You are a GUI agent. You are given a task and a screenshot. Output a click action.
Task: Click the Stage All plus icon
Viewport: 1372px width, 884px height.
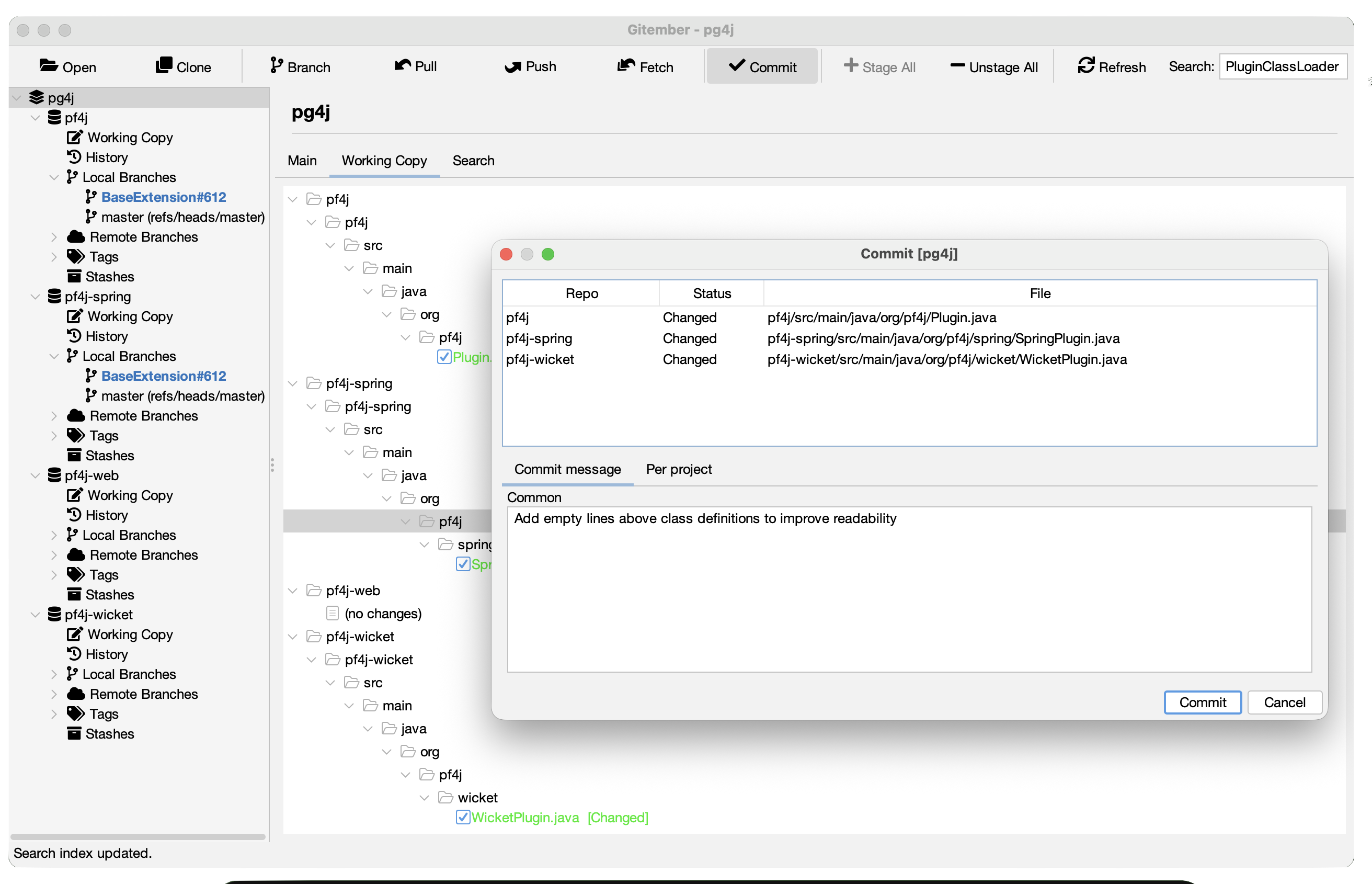tap(850, 65)
